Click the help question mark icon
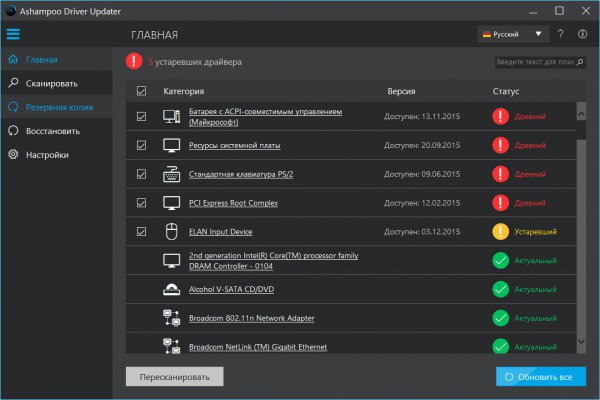This screenshot has width=600, height=400. tap(560, 34)
